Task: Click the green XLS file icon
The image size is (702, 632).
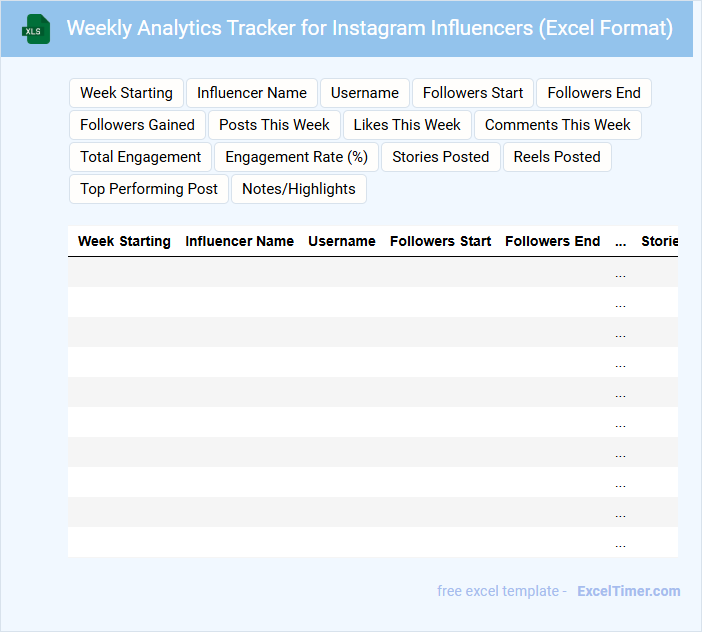Action: 37,29
